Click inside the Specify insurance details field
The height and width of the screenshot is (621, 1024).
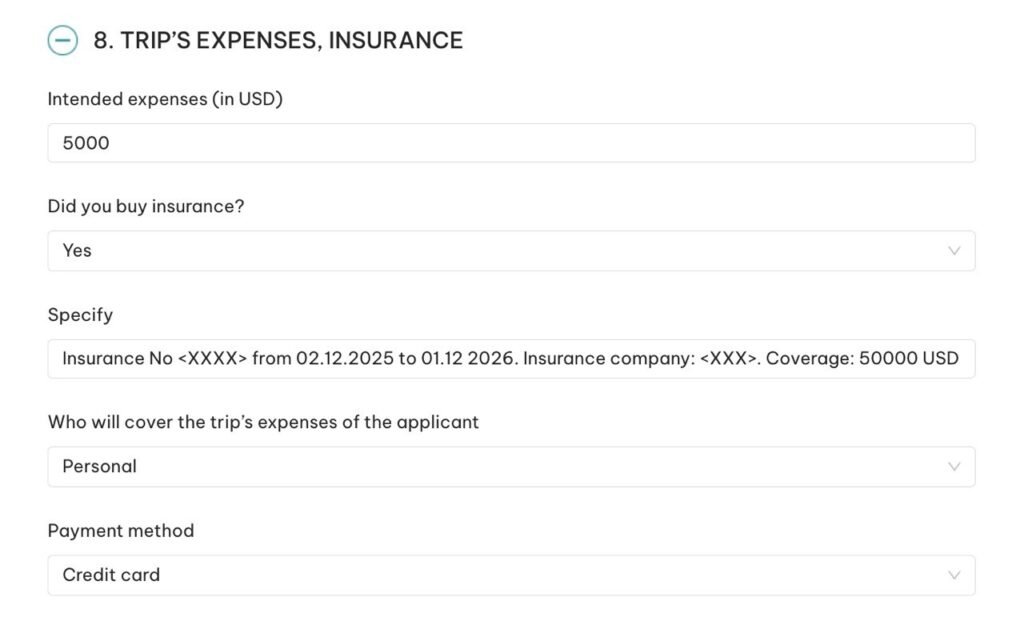pyautogui.click(x=512, y=358)
